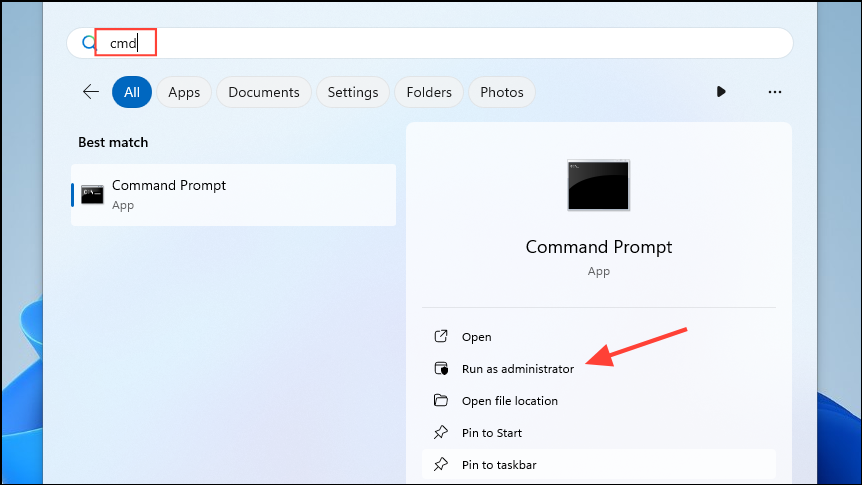
Task: Click the Run as administrator shield icon
Action: coord(441,368)
